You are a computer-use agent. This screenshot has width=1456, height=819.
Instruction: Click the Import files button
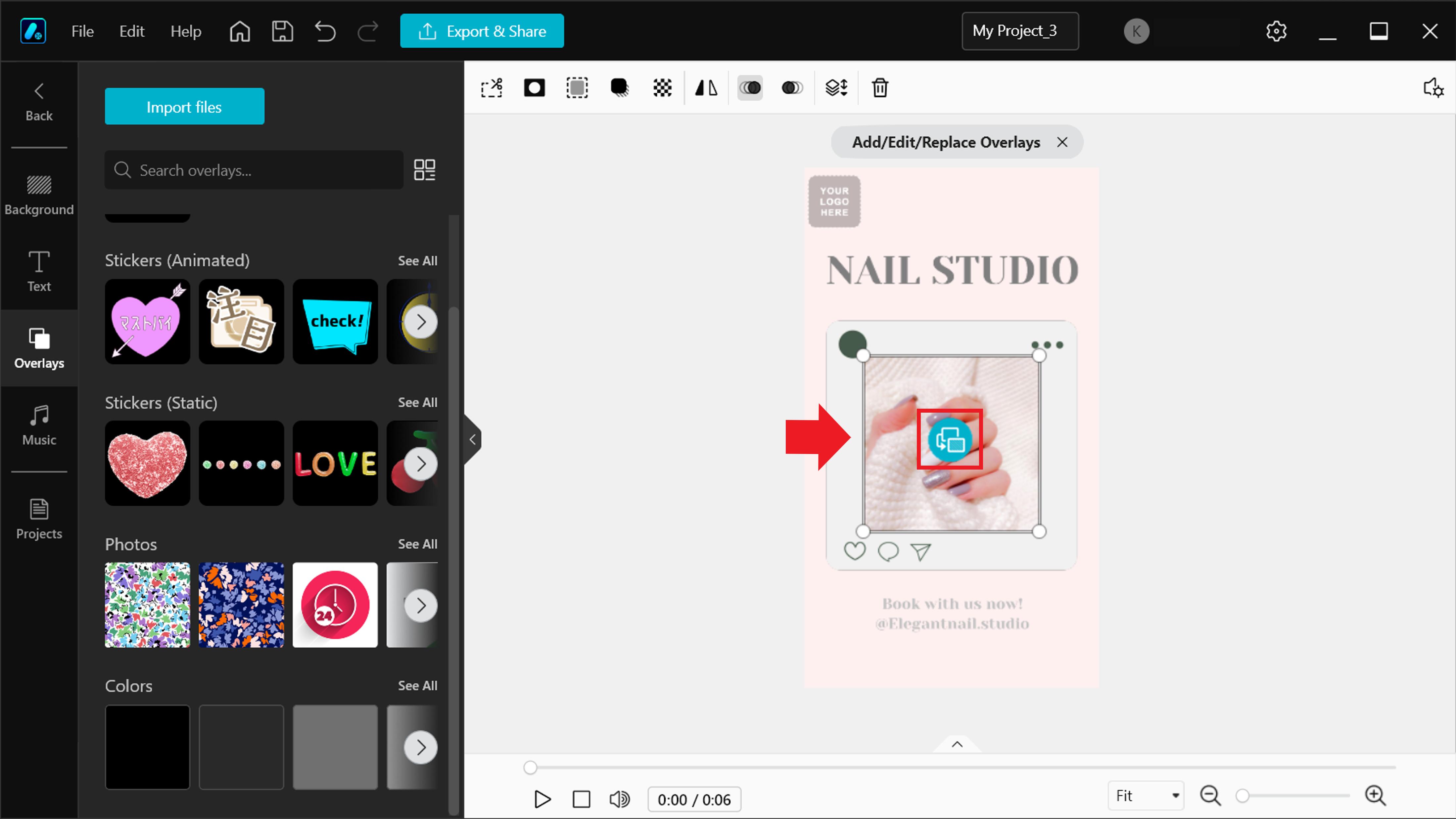pos(184,106)
